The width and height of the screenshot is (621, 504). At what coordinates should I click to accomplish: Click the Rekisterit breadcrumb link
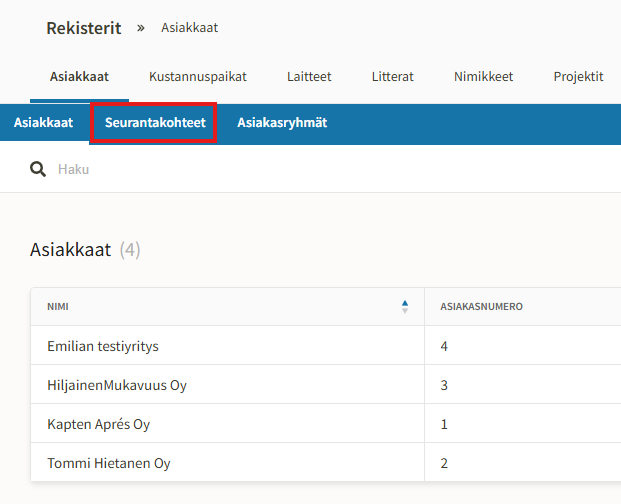[x=84, y=28]
